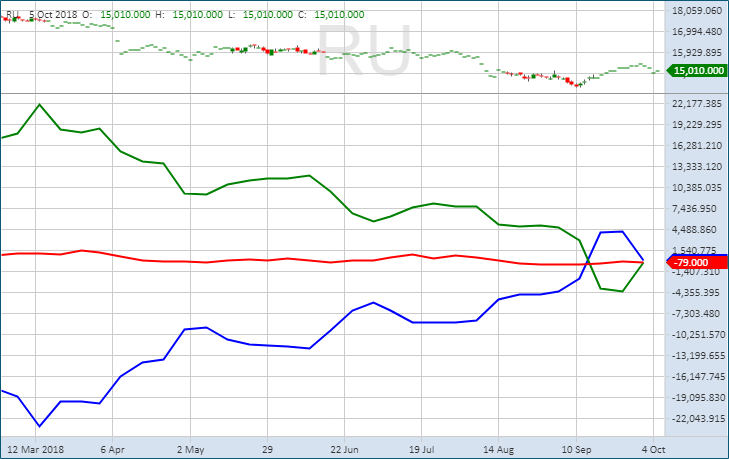Click the 19 Jul date label
This screenshot has height=459, width=729.
422,450
